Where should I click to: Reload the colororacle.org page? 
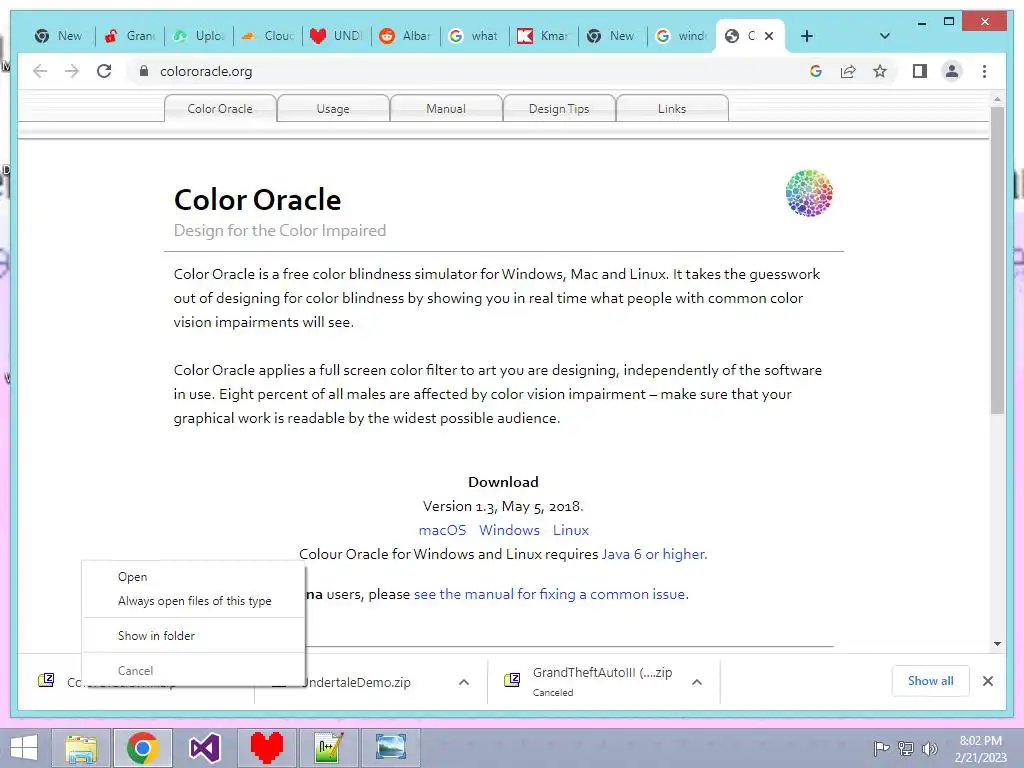[x=104, y=71]
